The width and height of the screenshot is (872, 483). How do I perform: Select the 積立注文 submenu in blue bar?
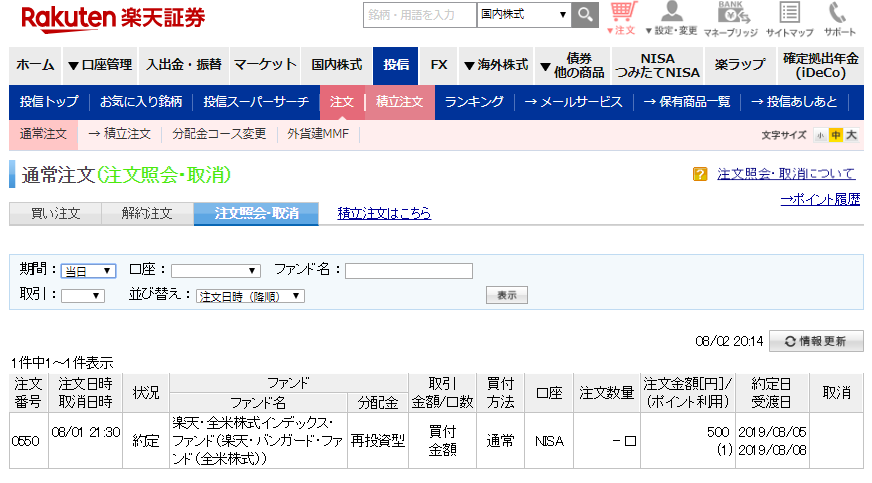pyautogui.click(x=399, y=102)
